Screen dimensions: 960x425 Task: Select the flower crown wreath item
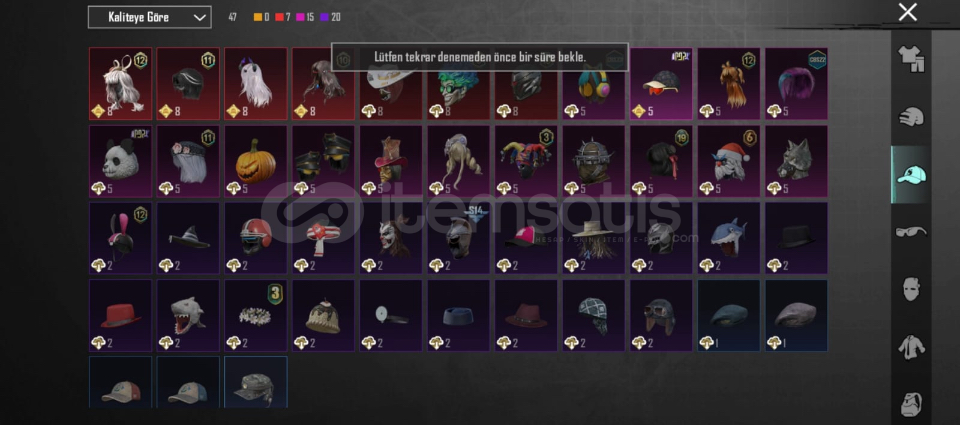255,315
